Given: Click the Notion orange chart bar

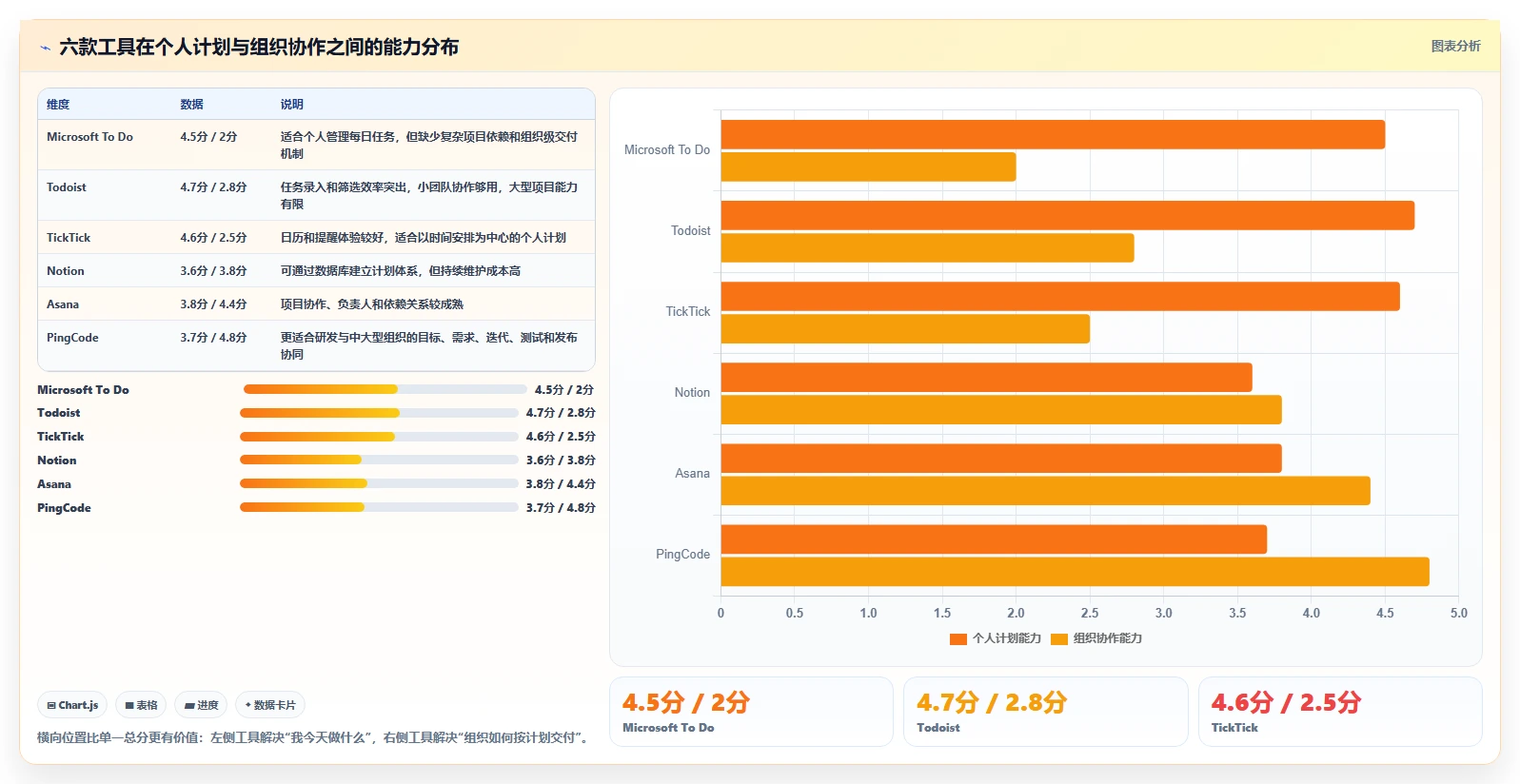Looking at the screenshot, I should (x=987, y=377).
